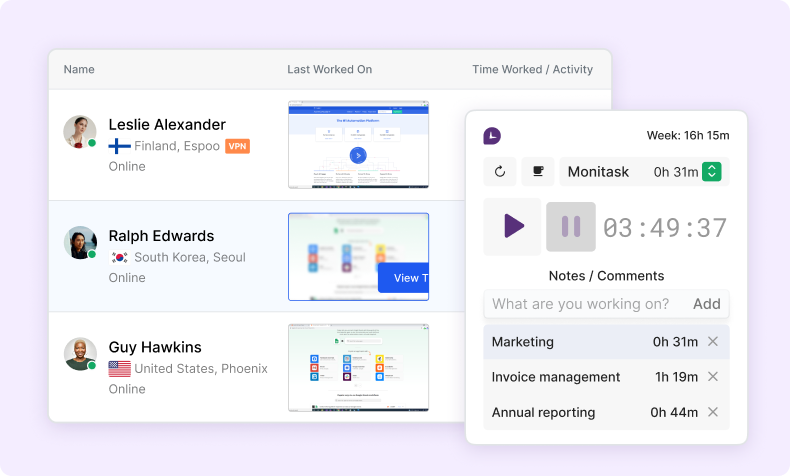
Task: Remove the Invoice management note entry
Action: [x=712, y=377]
